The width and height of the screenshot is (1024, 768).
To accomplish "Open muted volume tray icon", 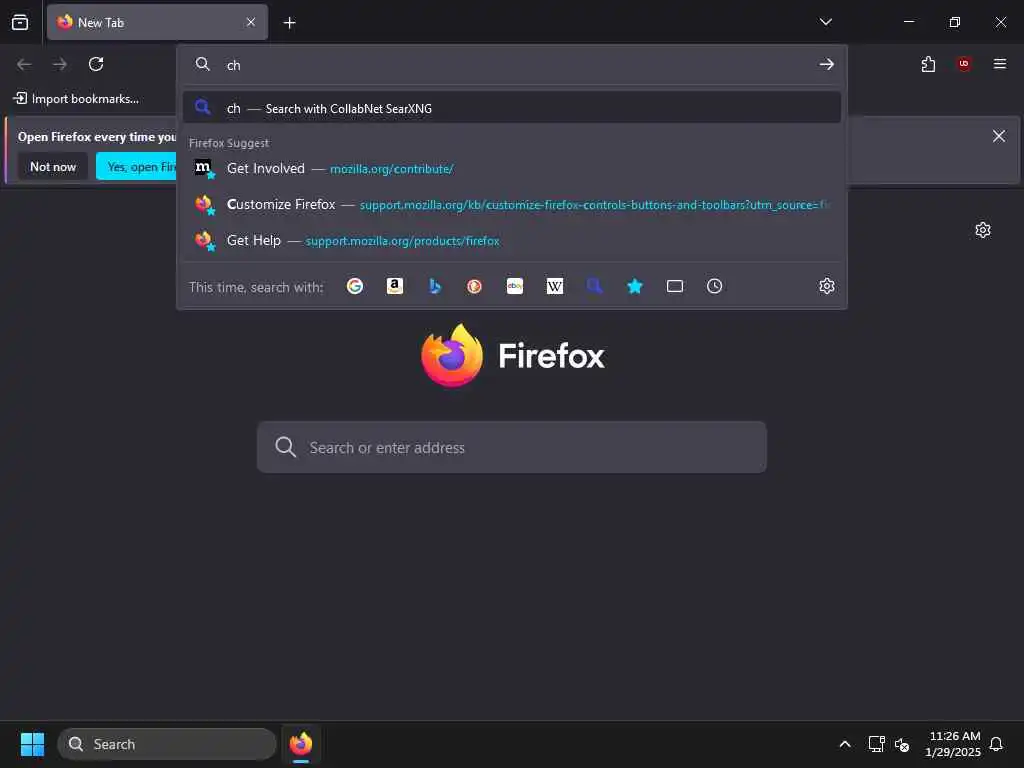I will tap(902, 744).
